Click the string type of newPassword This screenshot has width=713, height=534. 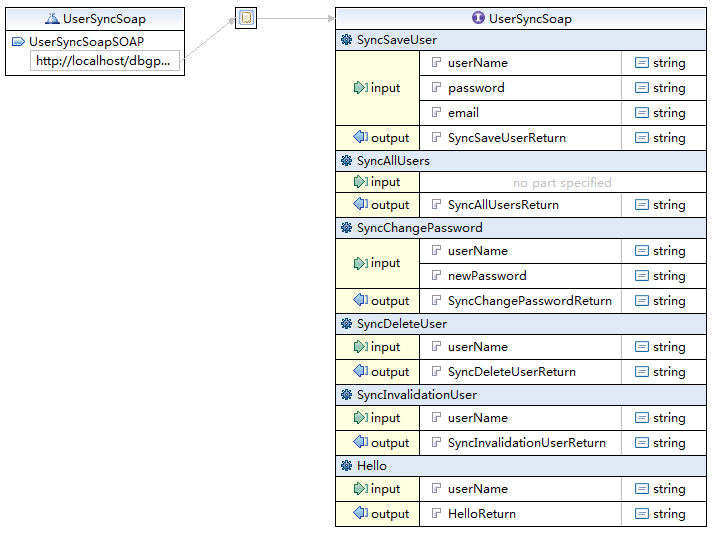point(669,276)
